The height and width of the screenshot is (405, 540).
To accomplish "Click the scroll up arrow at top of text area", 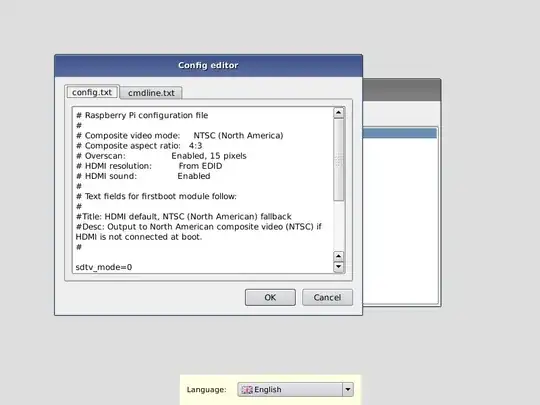I will (x=339, y=113).
